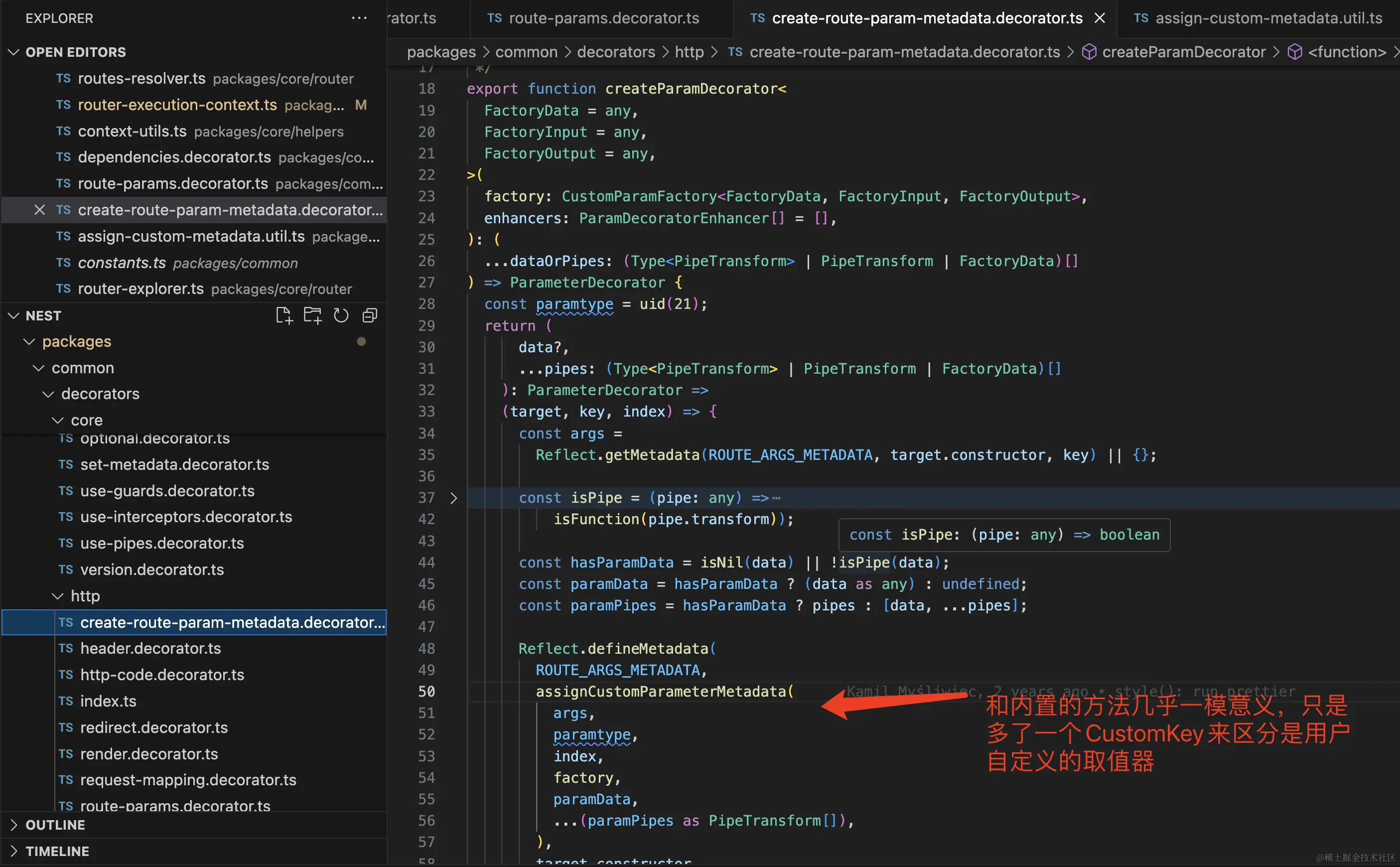Collapse the OPEN EDITORS section
1400x867 pixels.
pyautogui.click(x=14, y=52)
